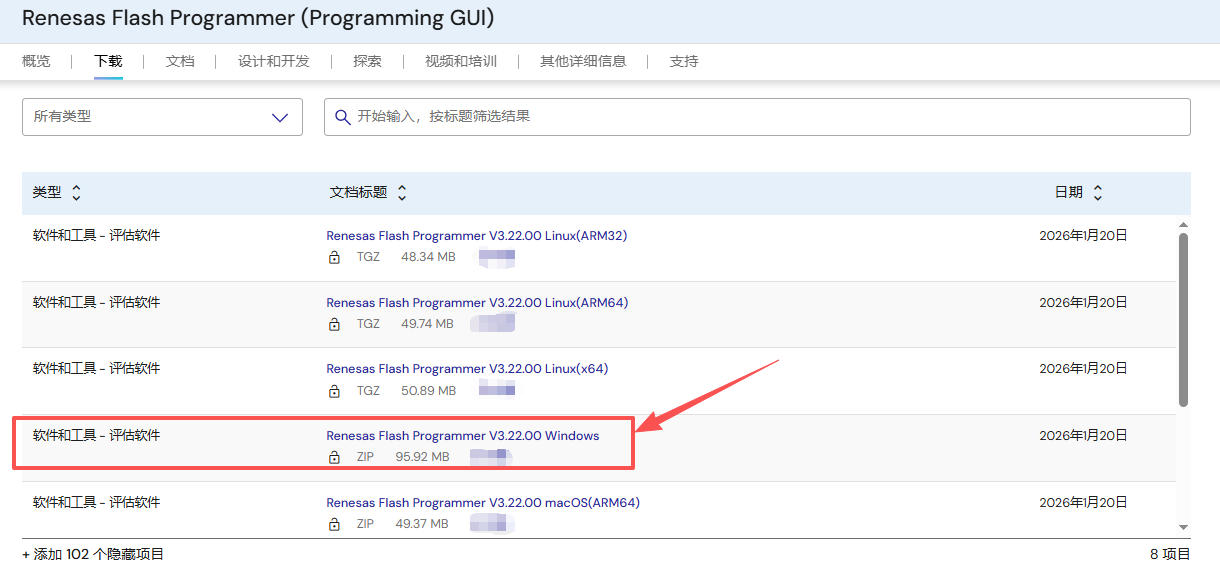Click the date in the Windows row
The image size is (1220, 588).
coord(1083,436)
